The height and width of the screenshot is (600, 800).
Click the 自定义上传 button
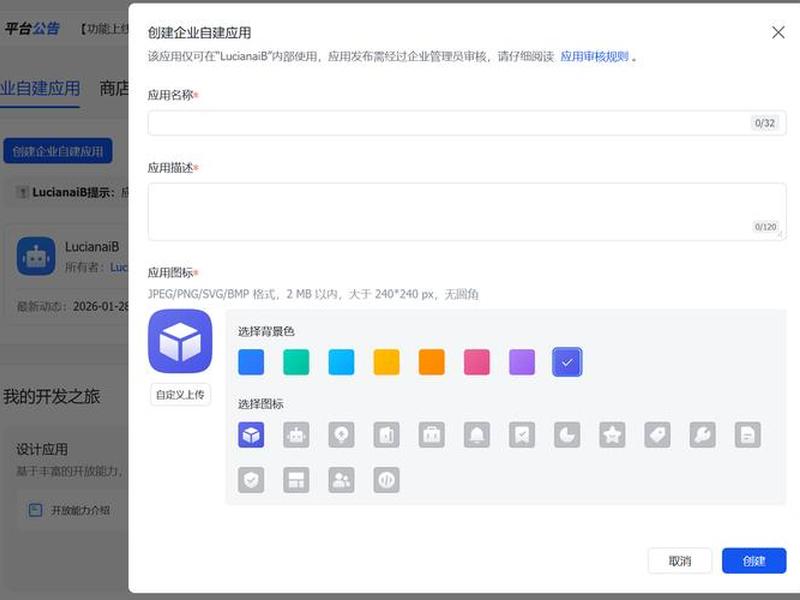[x=180, y=394]
